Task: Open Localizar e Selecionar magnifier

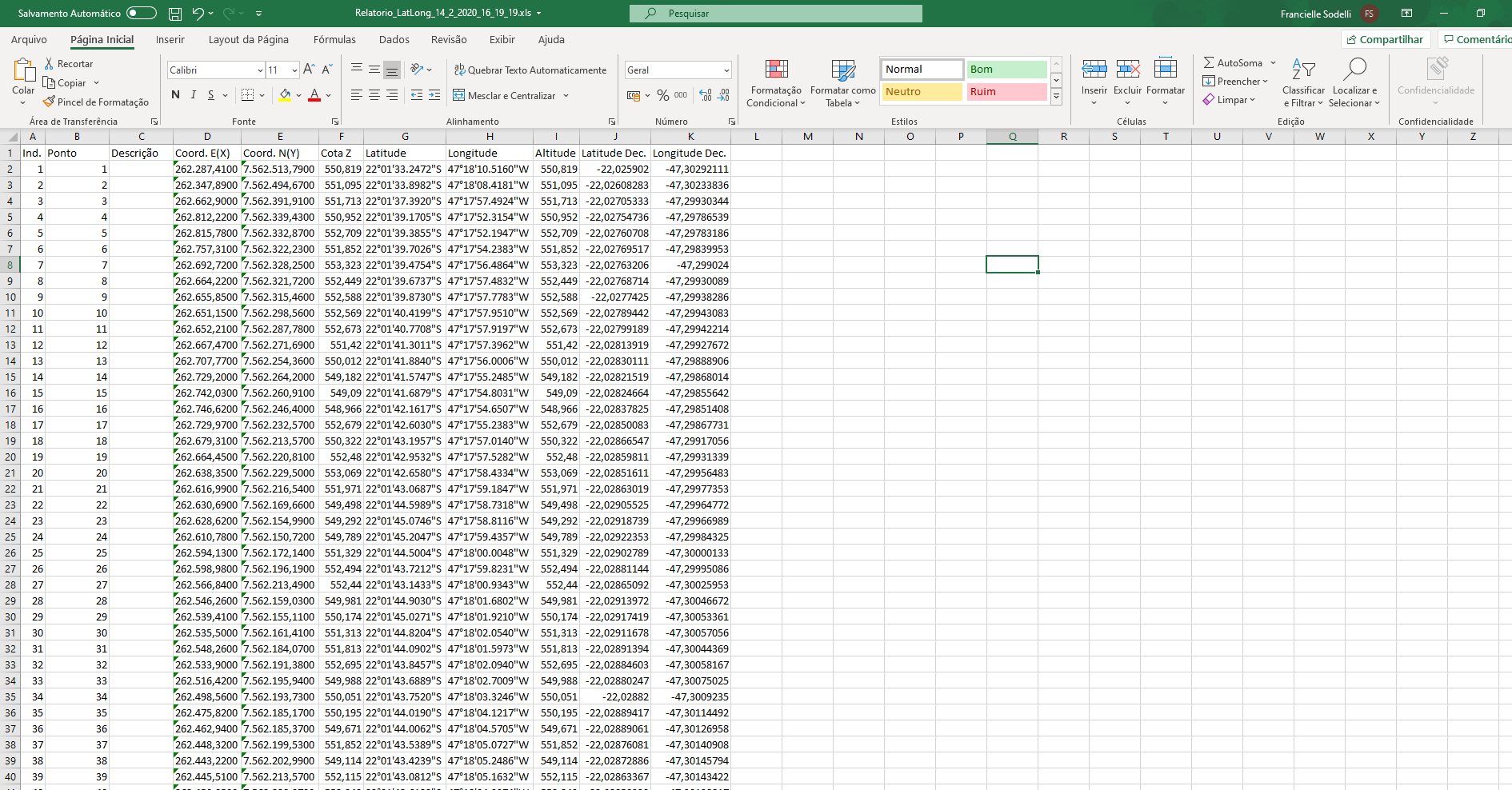Action: (1354, 70)
